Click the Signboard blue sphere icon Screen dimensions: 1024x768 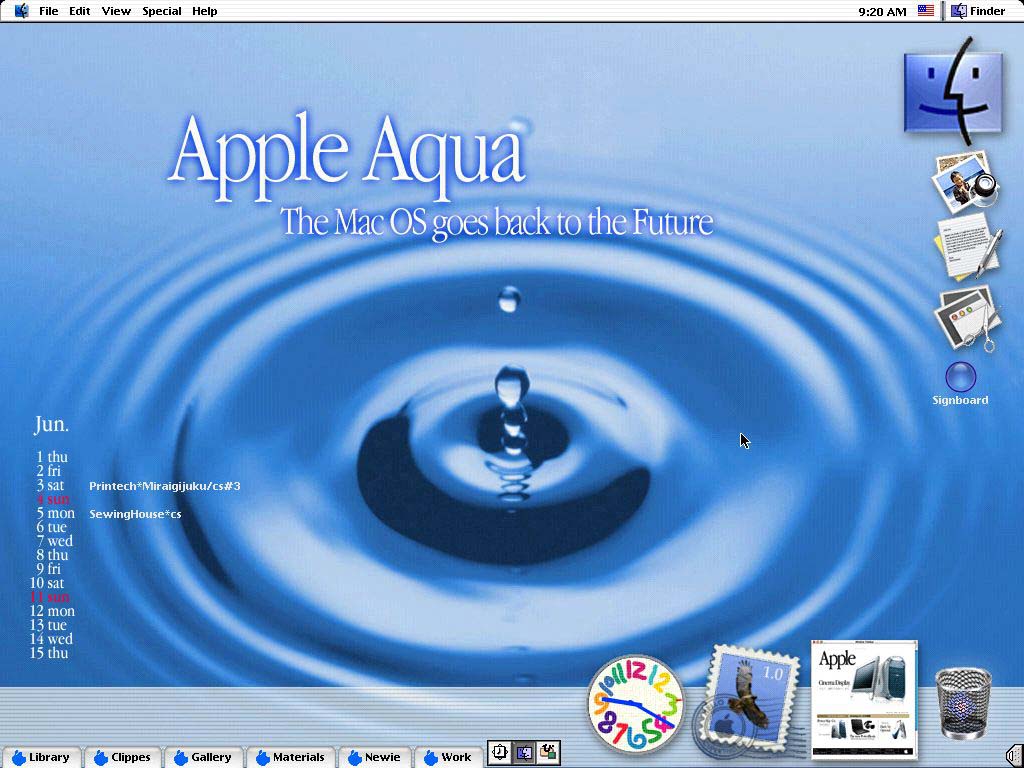coord(961,377)
